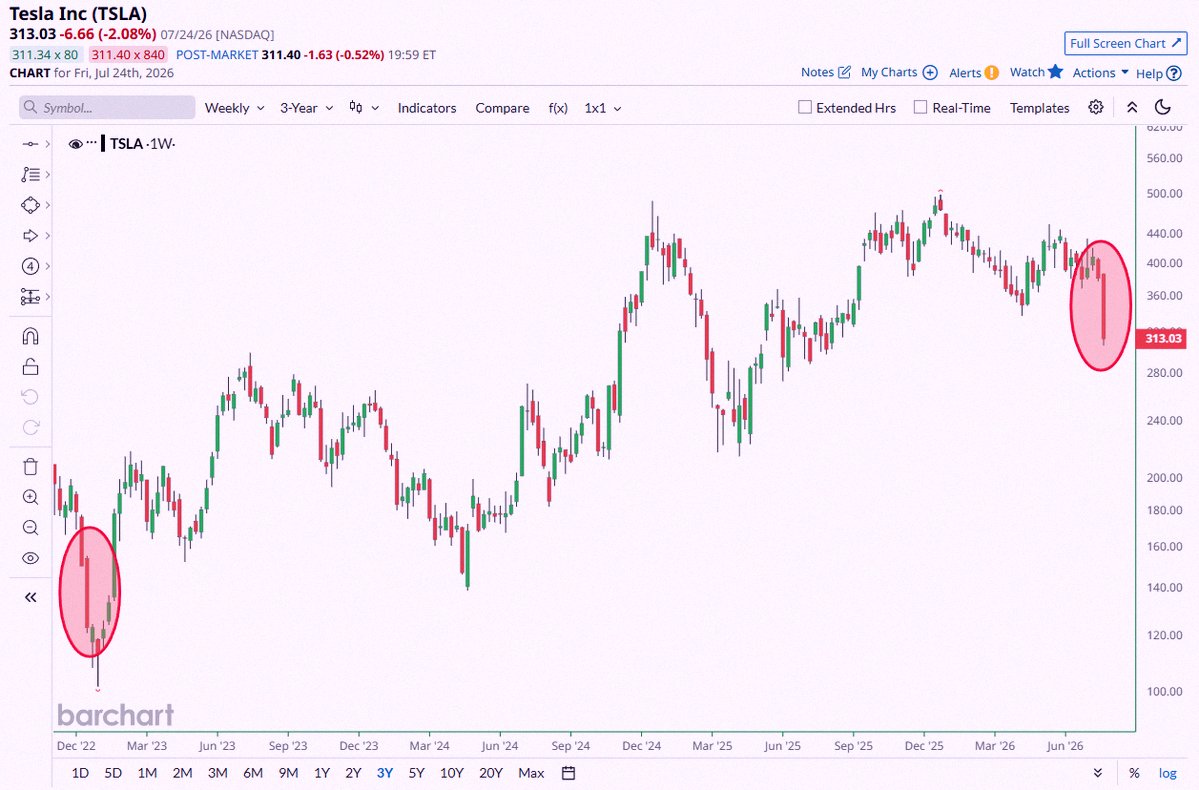Select the 20Y time range
Viewport: 1199px width, 790px height.
pos(491,773)
